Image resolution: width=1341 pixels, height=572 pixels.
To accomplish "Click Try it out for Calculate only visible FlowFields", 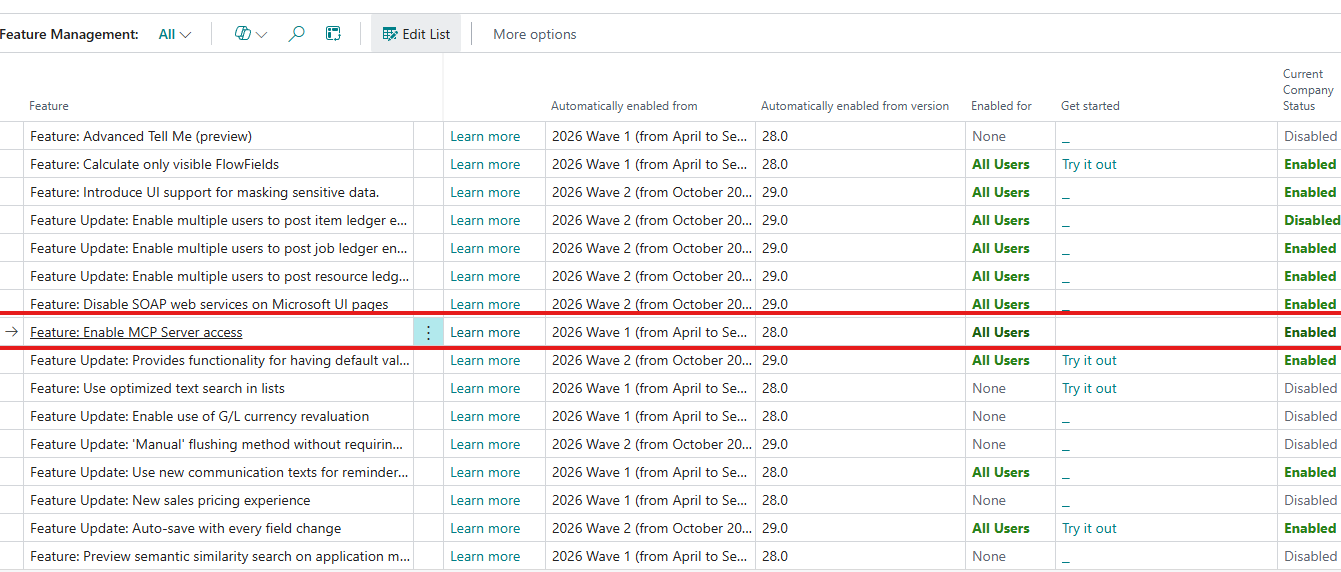I will click(1089, 164).
